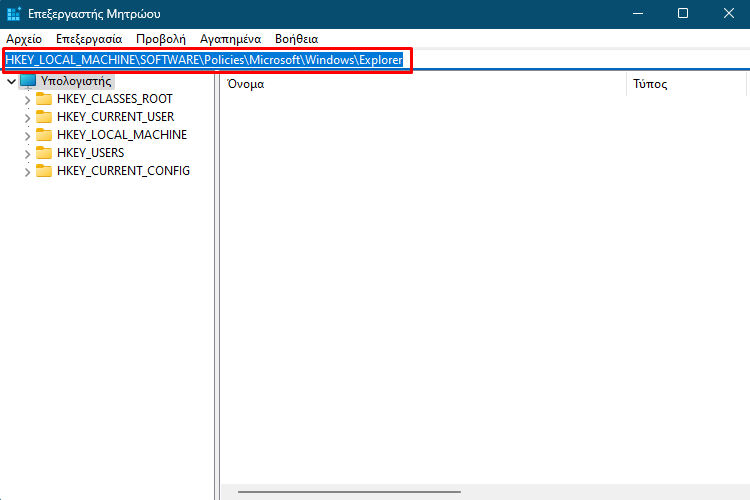Open the Αρχείο menu

pyautogui.click(x=24, y=39)
